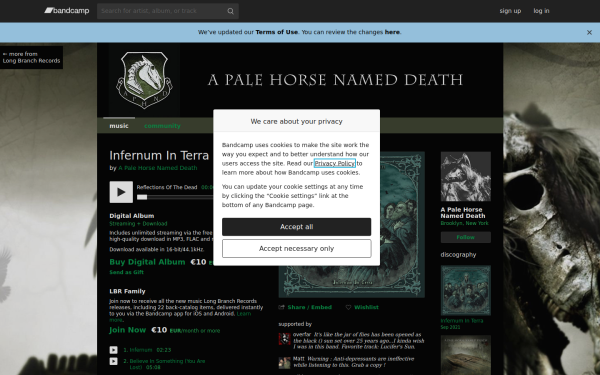Open Privacy Policy link in dialog
Screen dimensions: 600x375
coord(335,163)
